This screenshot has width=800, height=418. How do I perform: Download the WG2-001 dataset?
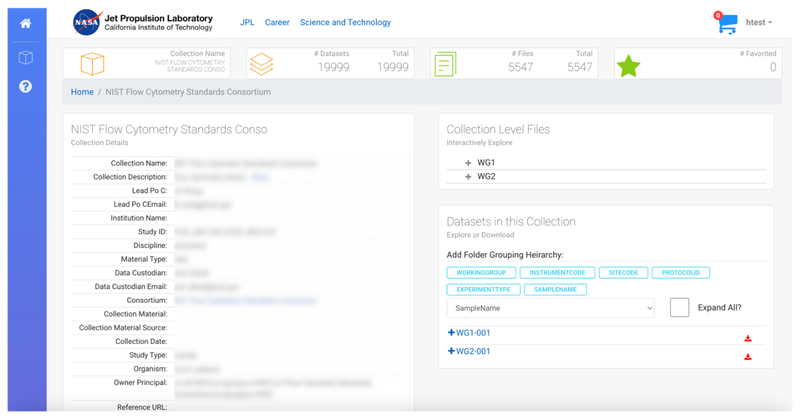tap(747, 357)
